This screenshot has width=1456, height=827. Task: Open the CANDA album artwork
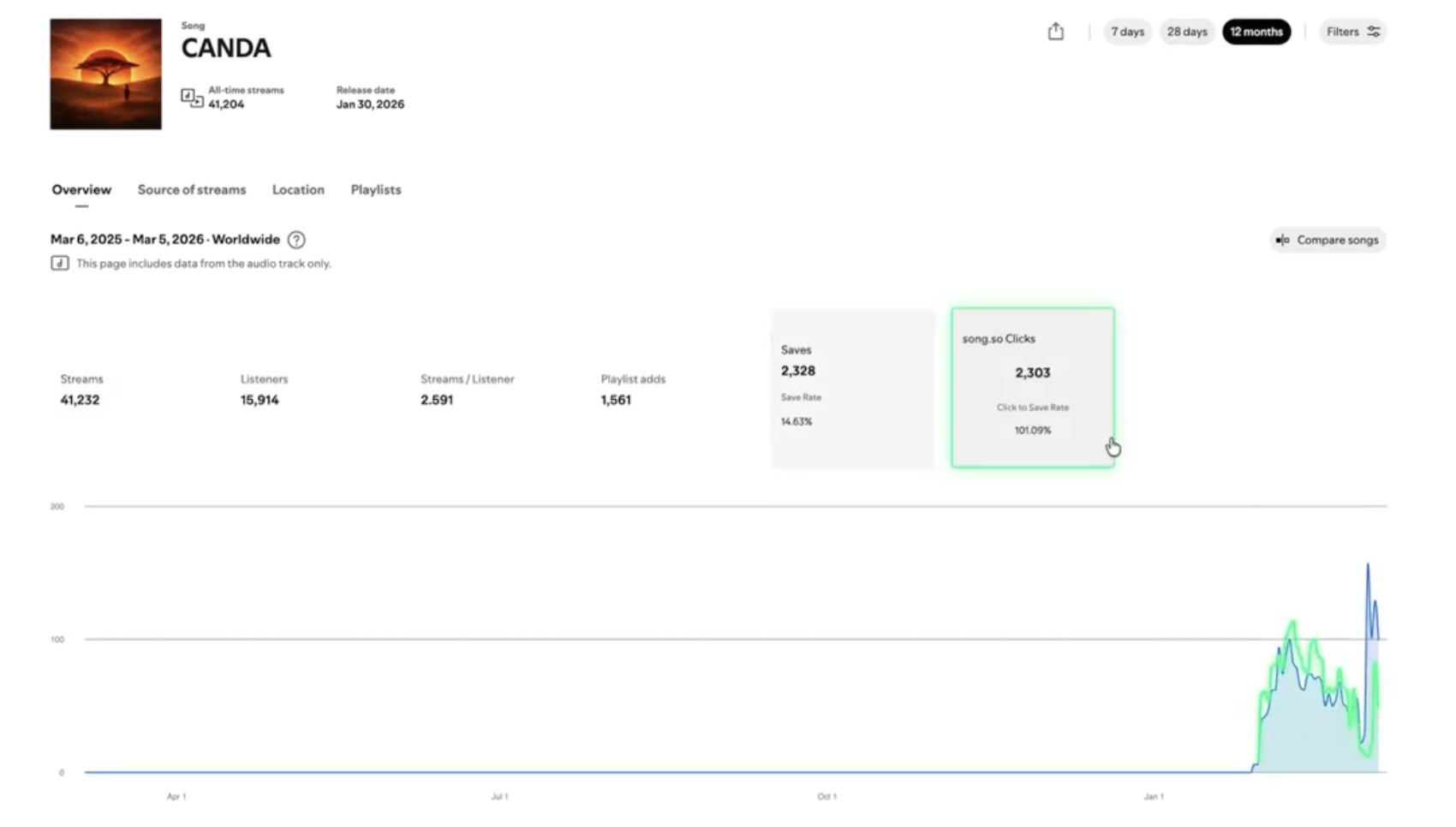point(105,74)
